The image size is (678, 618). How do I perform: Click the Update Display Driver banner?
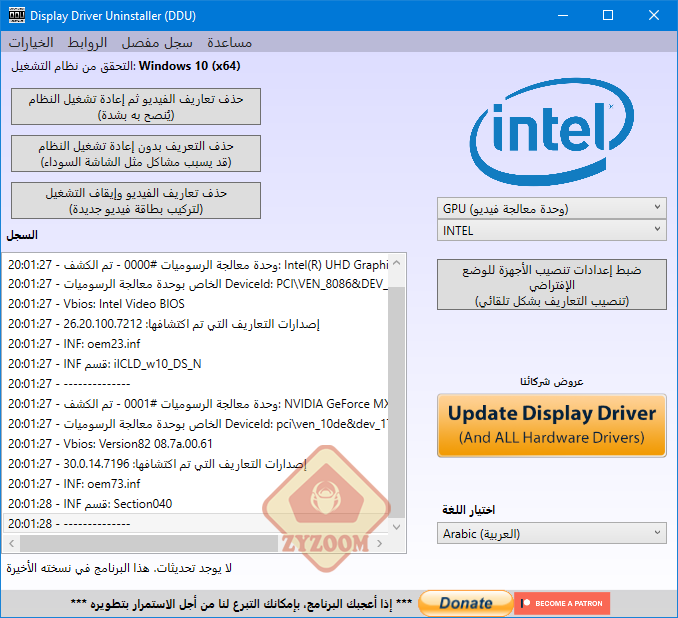pyautogui.click(x=552, y=425)
